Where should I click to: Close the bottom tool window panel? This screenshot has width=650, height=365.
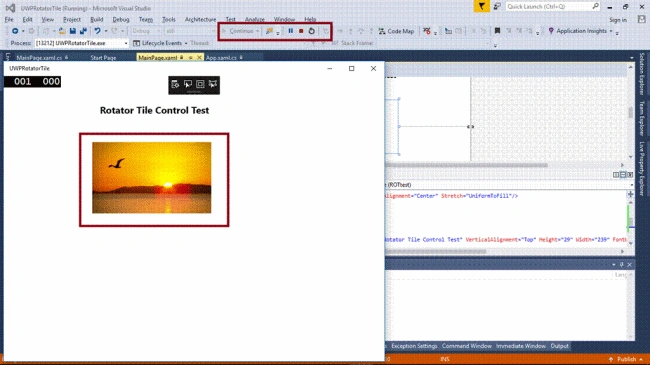click(x=629, y=265)
